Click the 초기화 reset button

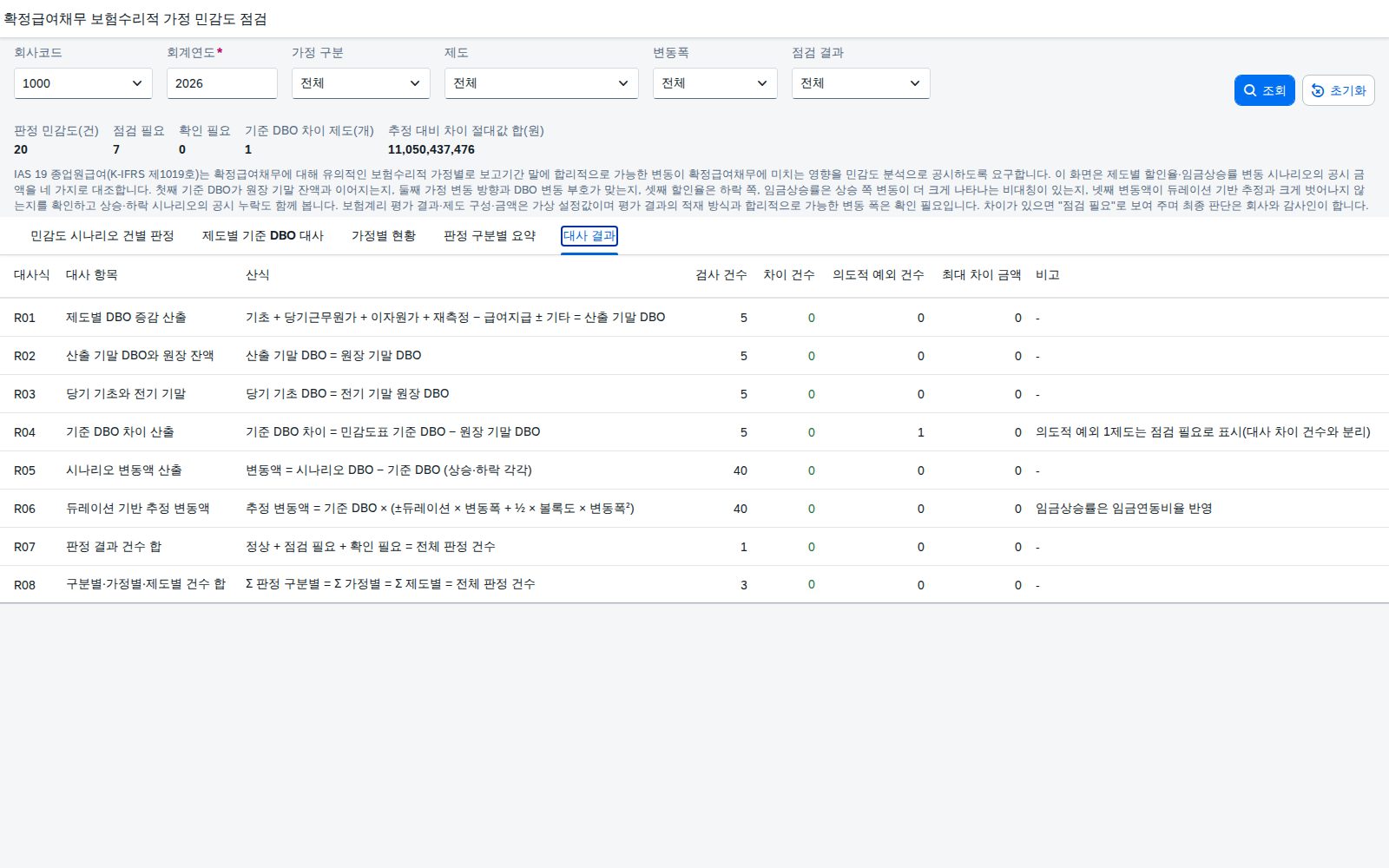click(x=1338, y=90)
